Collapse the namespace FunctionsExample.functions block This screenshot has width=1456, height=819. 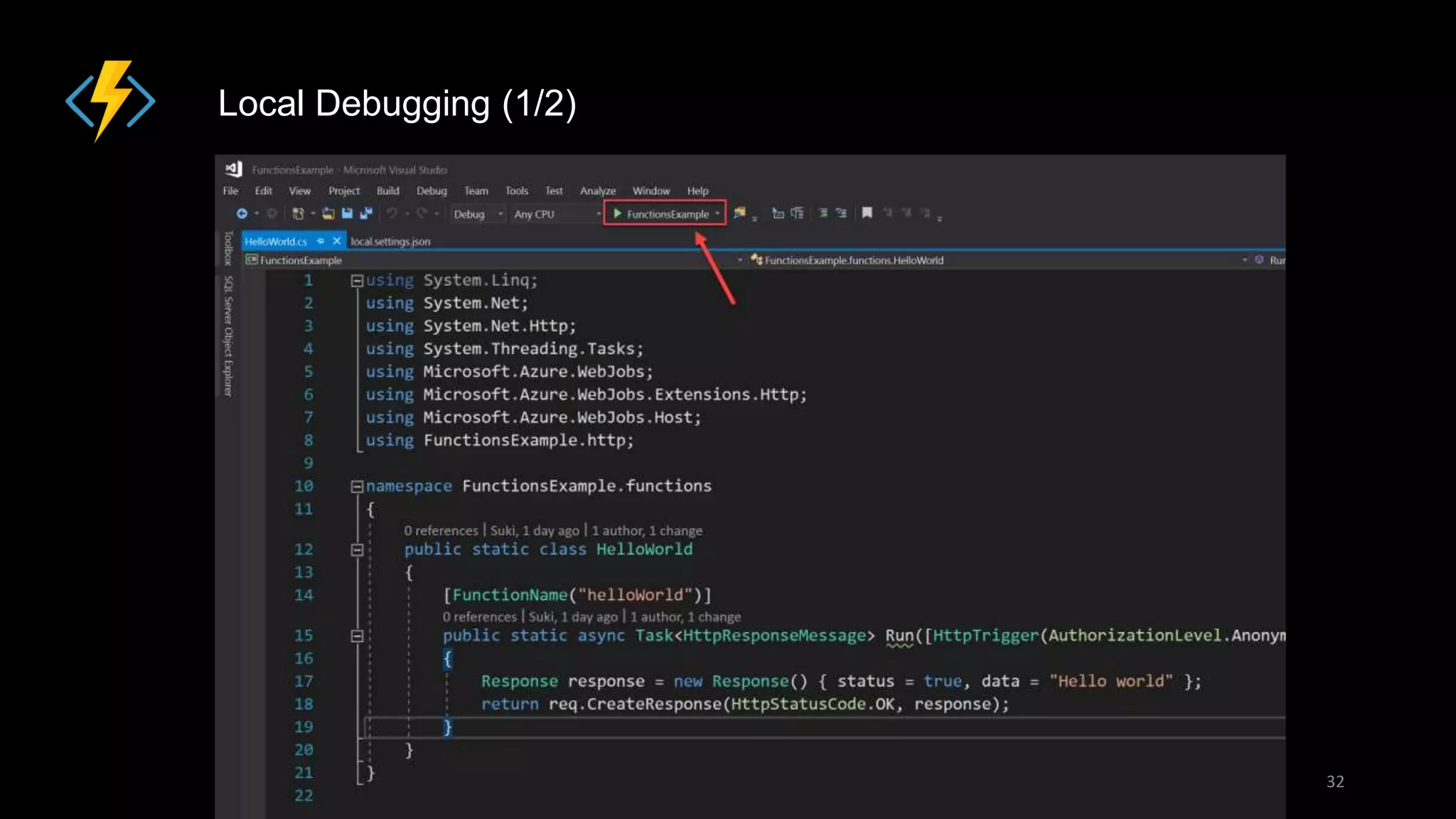tap(357, 486)
